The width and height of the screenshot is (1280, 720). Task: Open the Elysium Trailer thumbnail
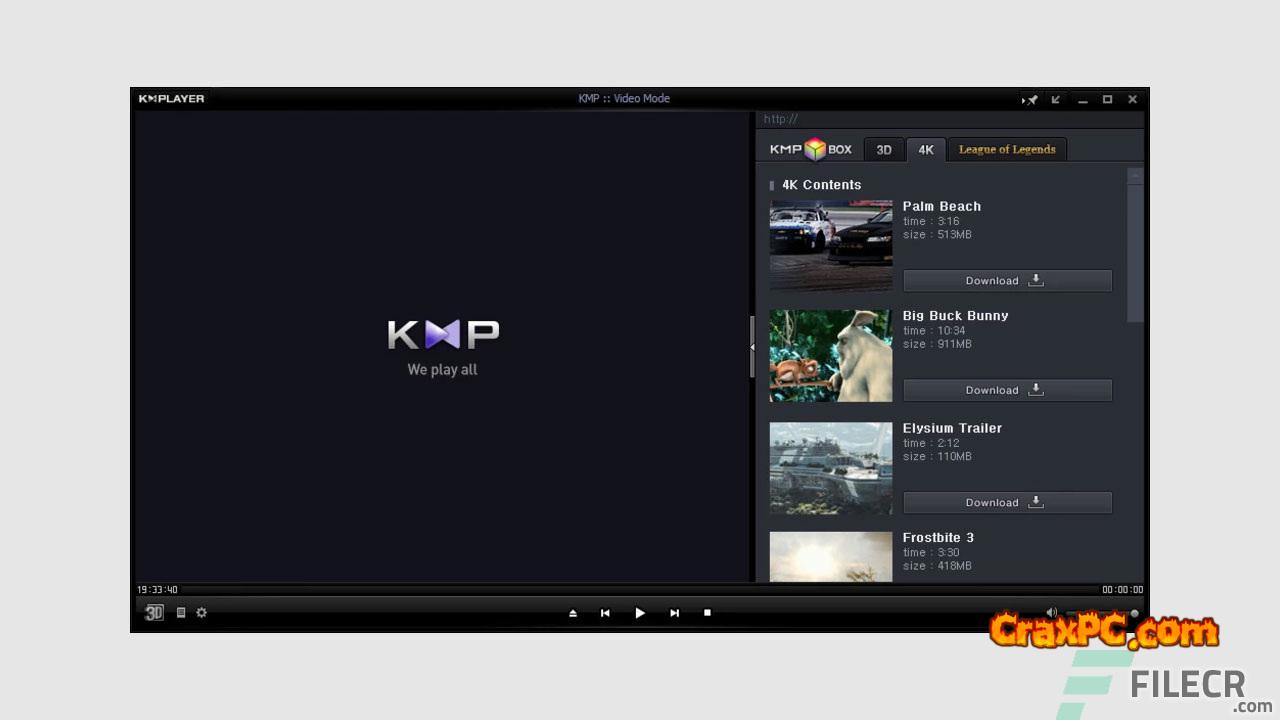(831, 468)
